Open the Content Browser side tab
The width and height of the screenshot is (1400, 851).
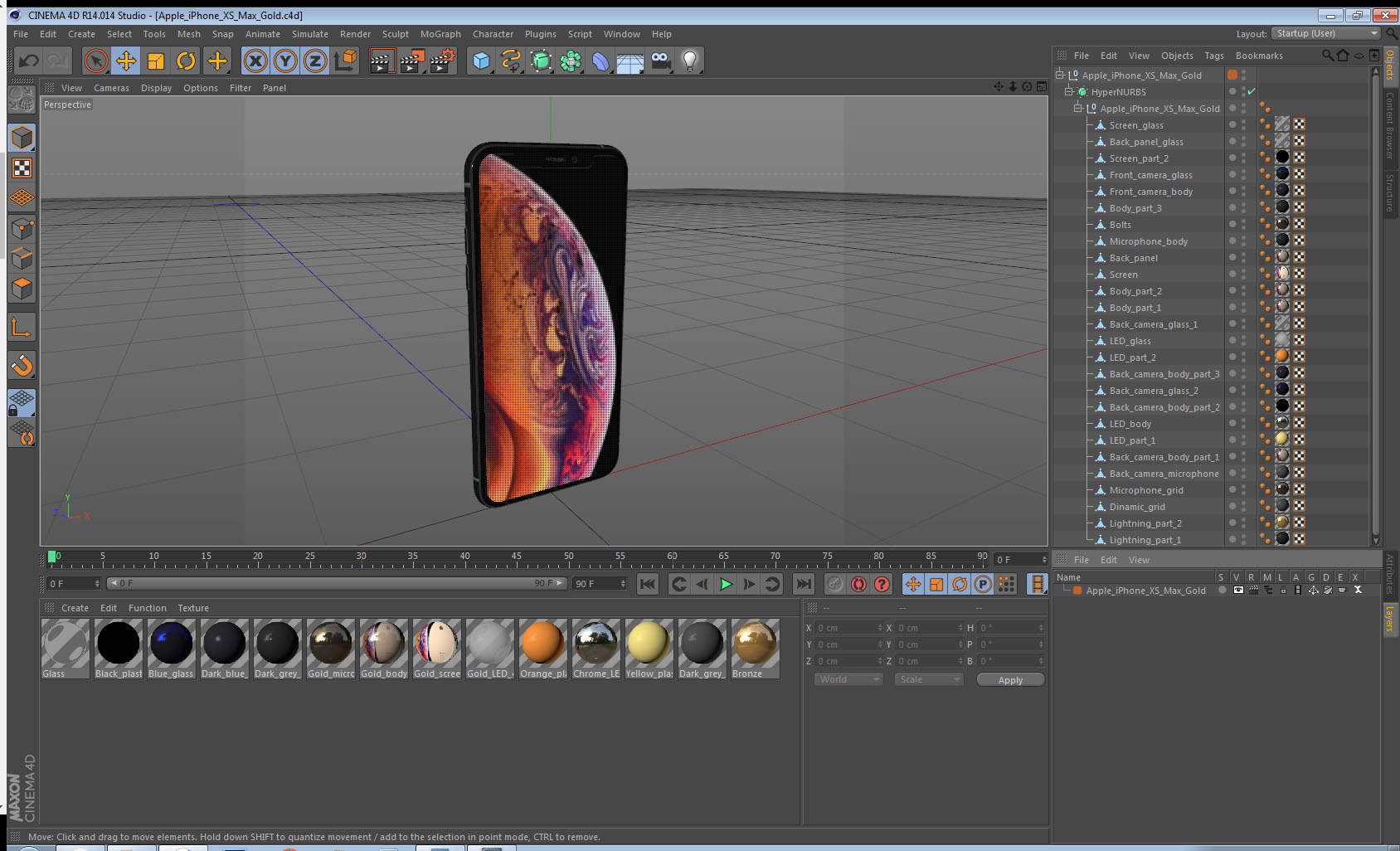click(1389, 124)
